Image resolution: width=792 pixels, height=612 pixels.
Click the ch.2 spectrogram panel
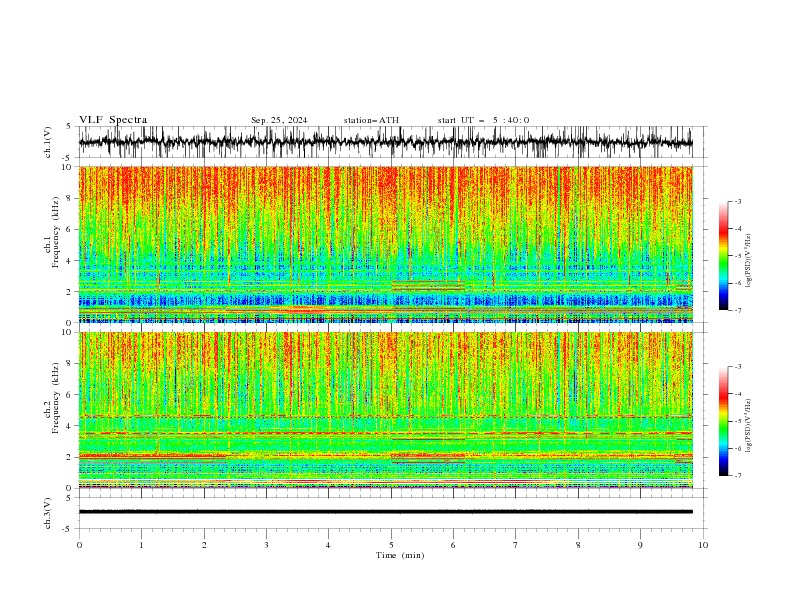tap(386, 410)
